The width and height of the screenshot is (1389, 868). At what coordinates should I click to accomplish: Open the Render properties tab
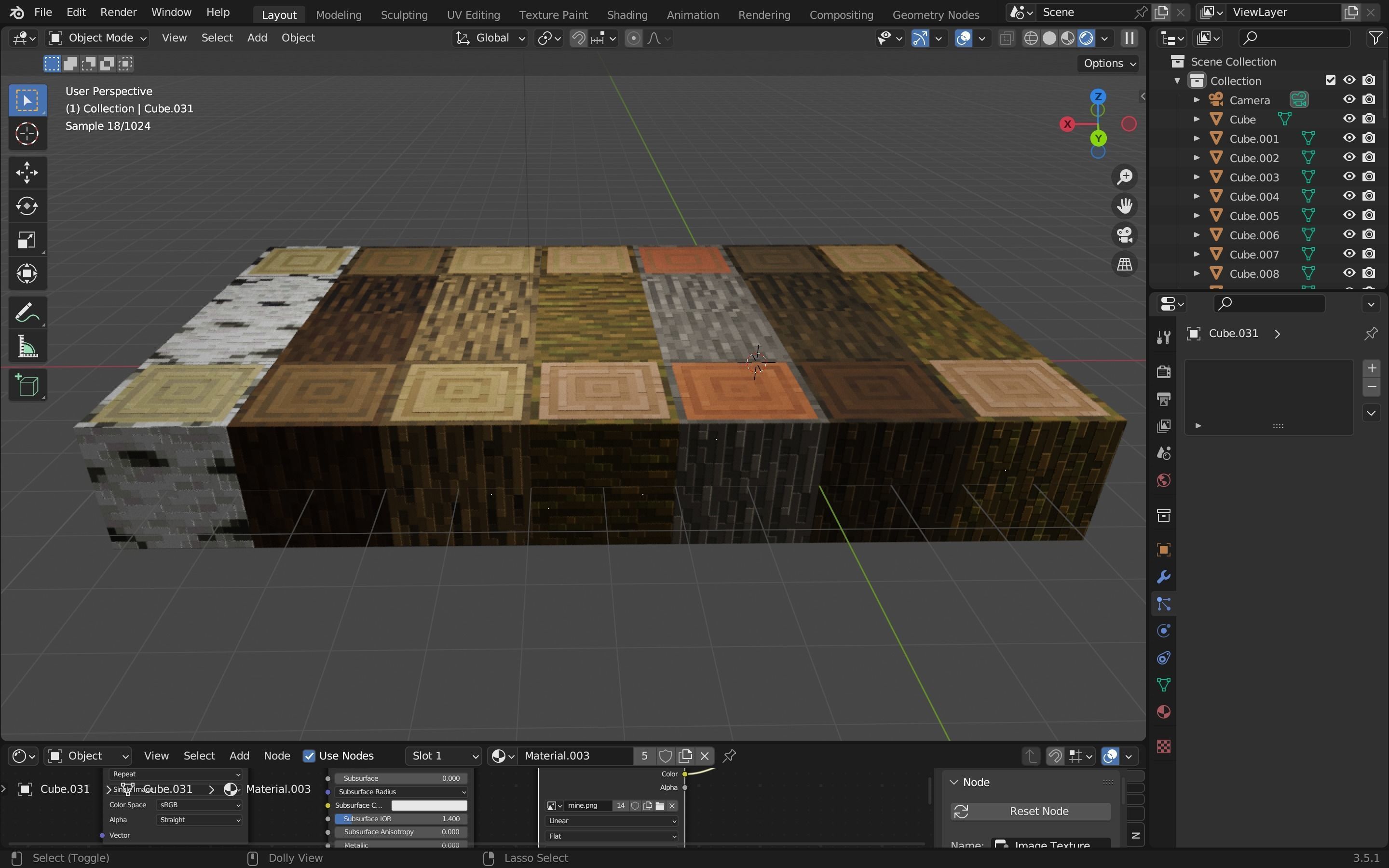coord(1163,371)
